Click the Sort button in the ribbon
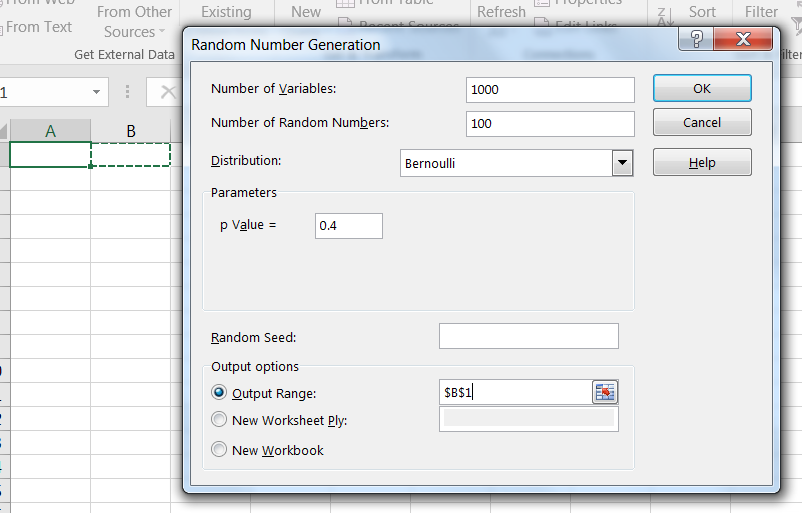This screenshot has height=513, width=802. pyautogui.click(x=702, y=12)
